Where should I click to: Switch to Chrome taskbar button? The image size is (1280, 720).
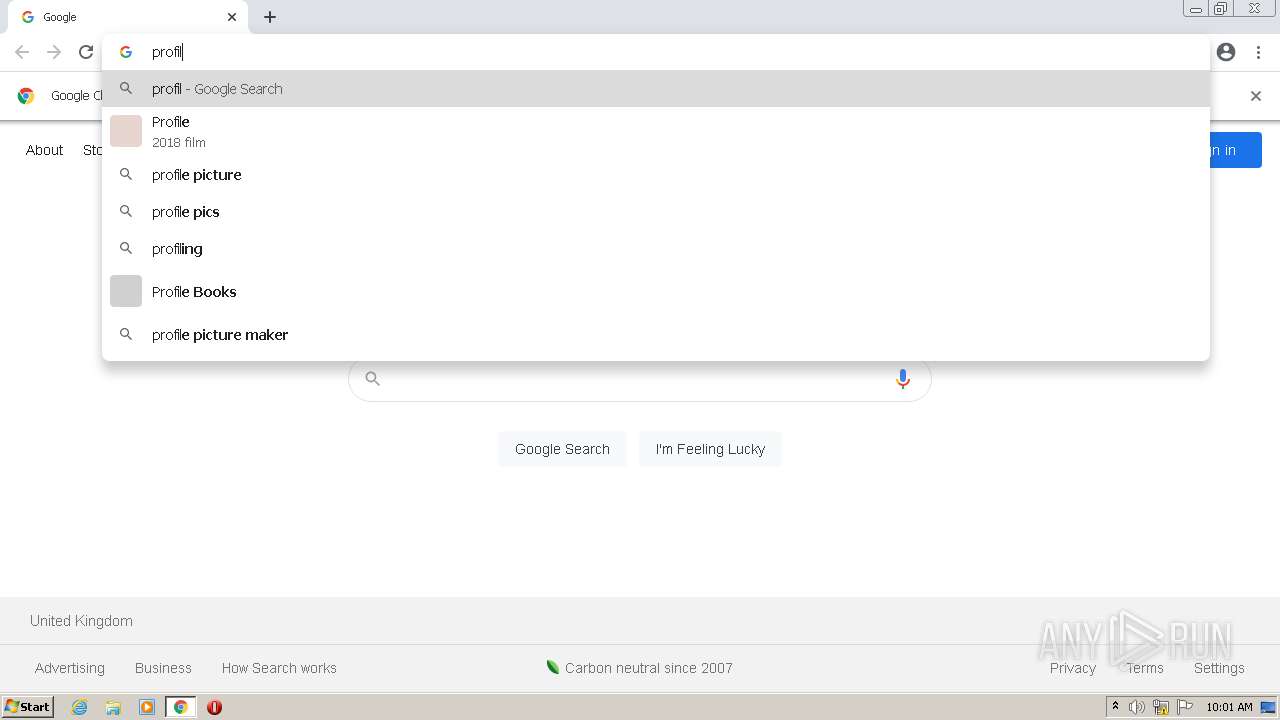pos(180,707)
